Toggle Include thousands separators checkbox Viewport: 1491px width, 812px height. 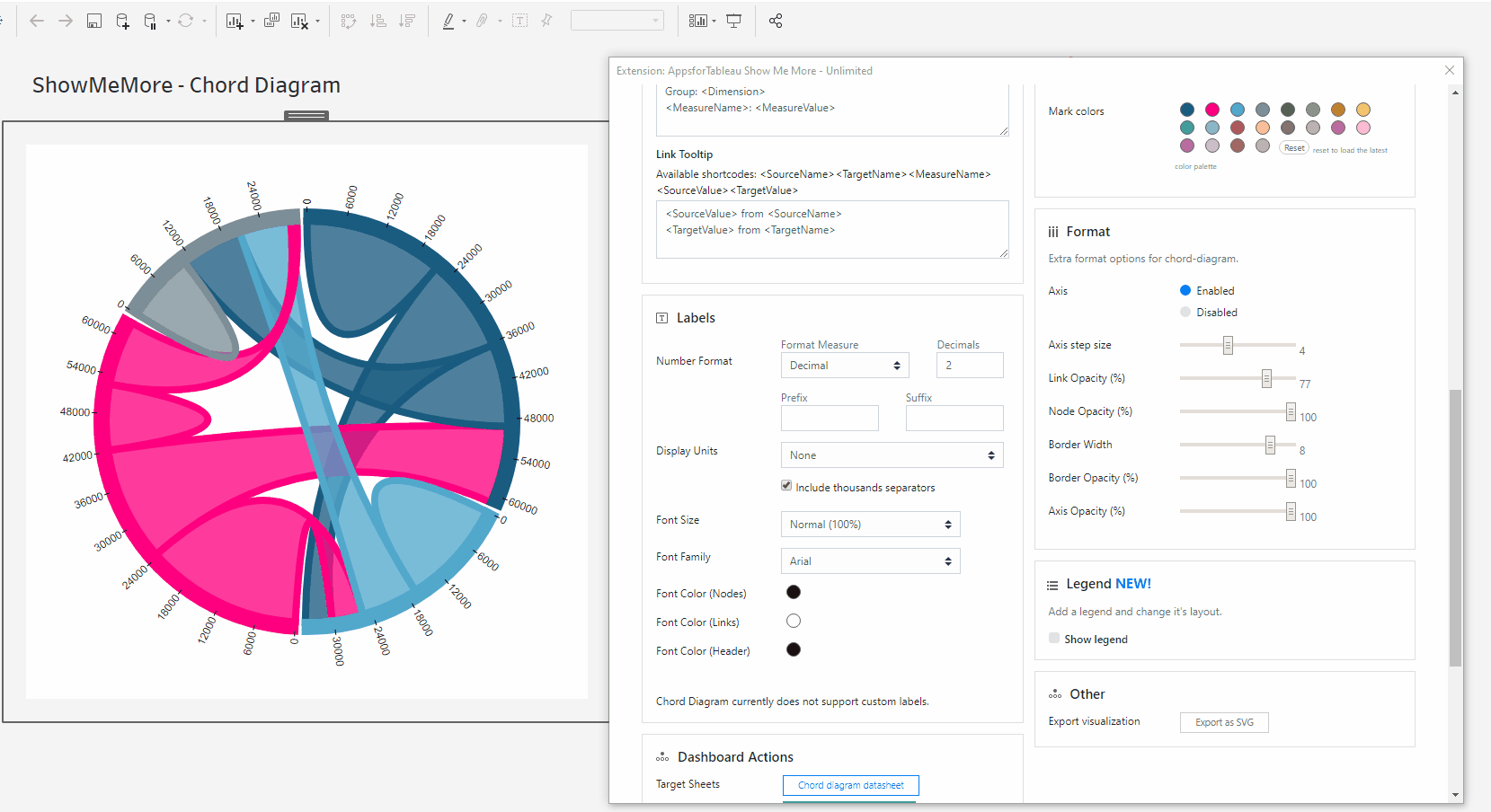tap(786, 486)
